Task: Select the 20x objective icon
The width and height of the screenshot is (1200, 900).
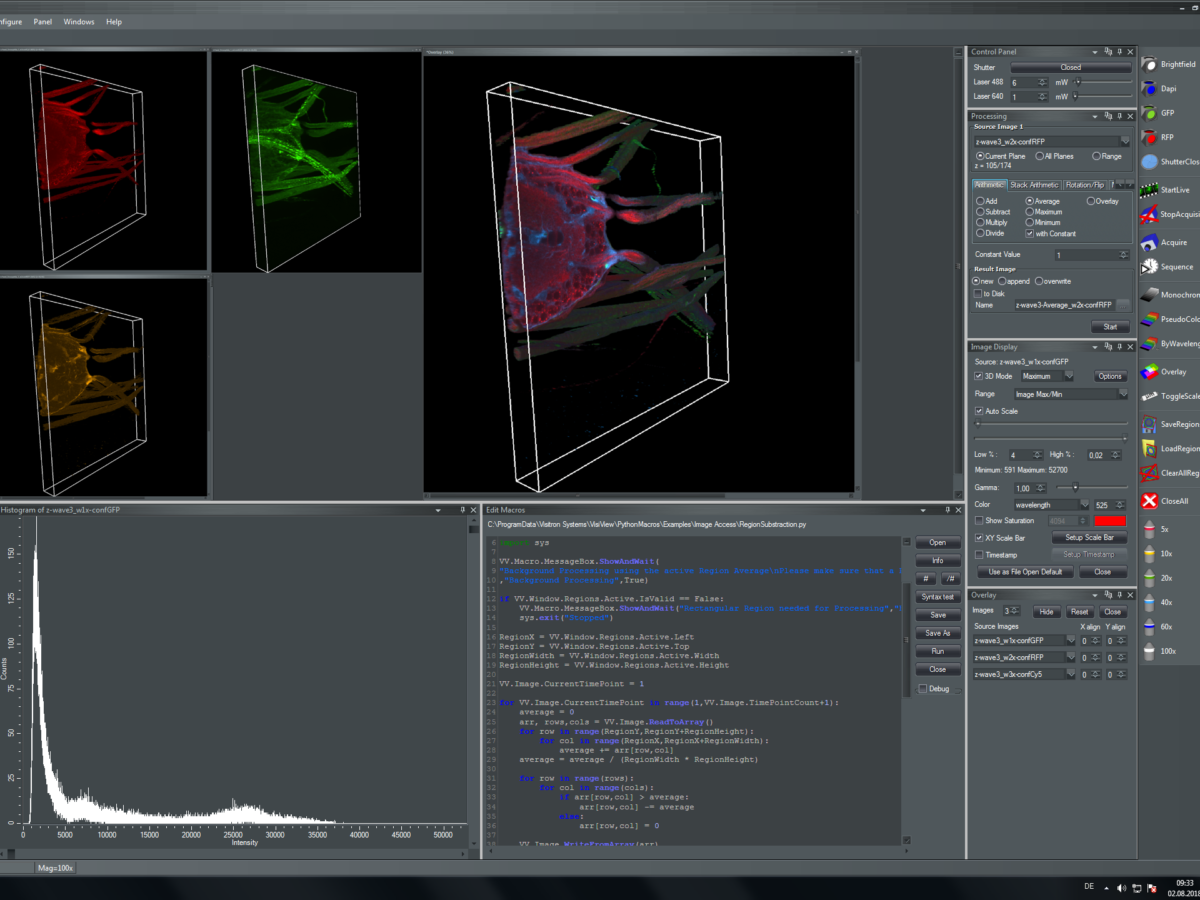Action: click(x=1149, y=578)
